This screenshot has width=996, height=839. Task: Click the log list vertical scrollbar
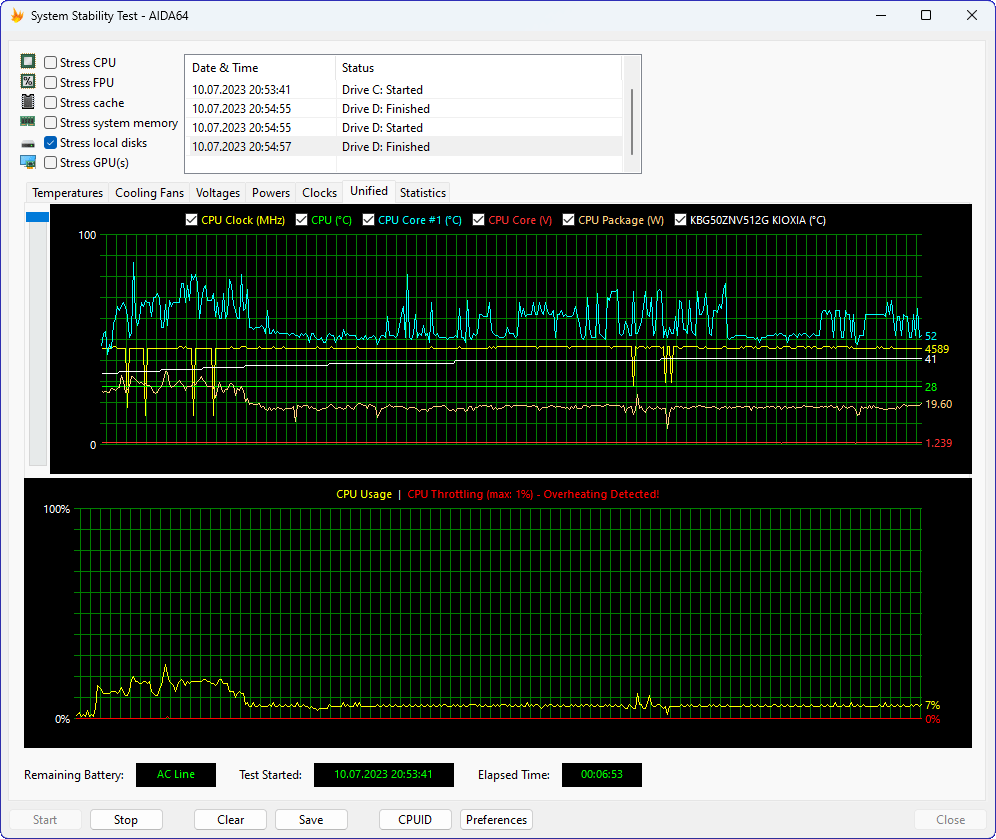pos(631,120)
